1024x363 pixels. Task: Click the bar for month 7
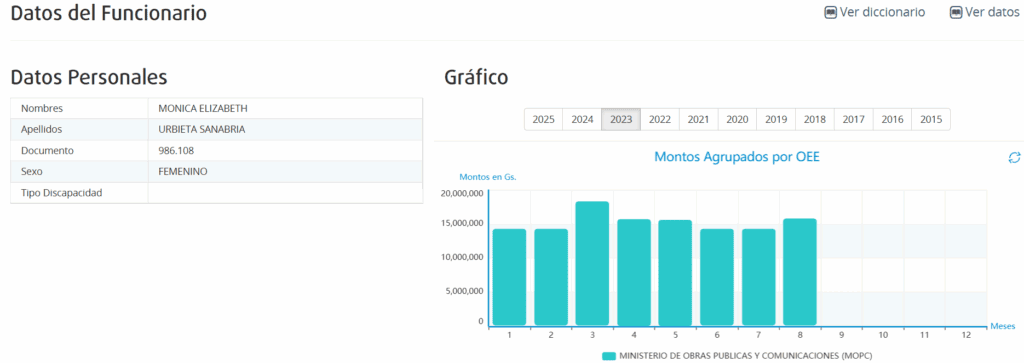(x=759, y=277)
